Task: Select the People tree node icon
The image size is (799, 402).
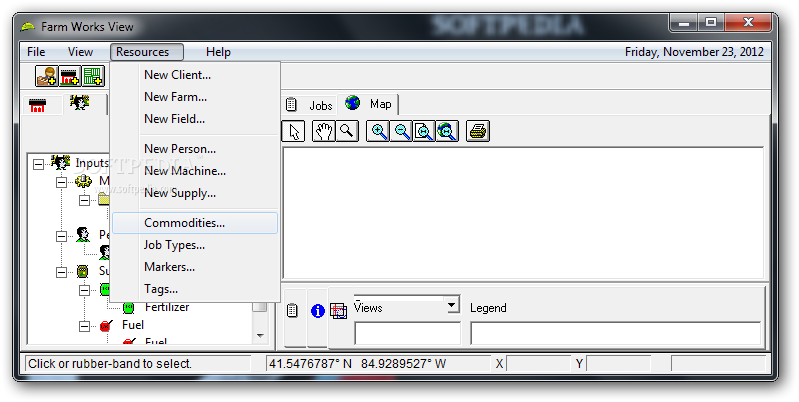Action: [83, 235]
